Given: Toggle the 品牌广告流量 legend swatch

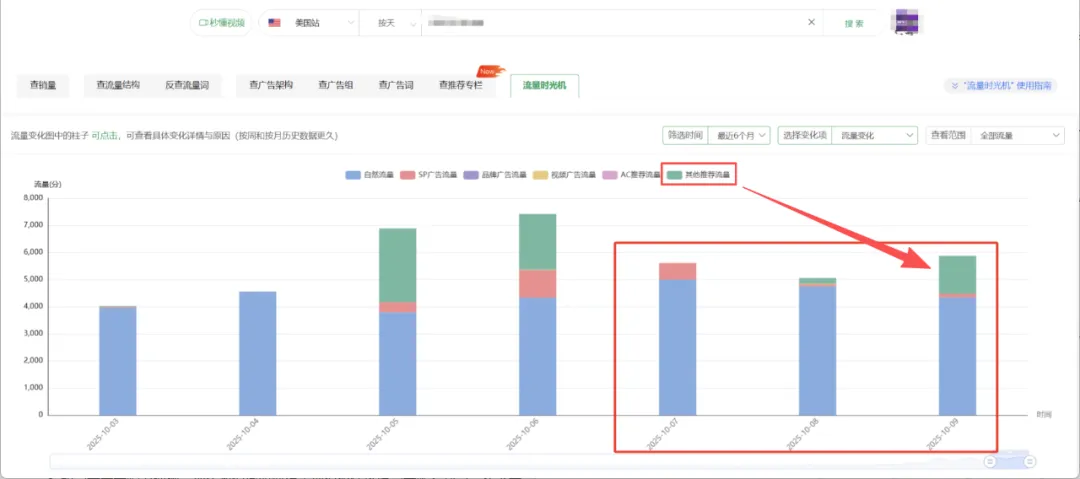Looking at the screenshot, I should point(470,175).
